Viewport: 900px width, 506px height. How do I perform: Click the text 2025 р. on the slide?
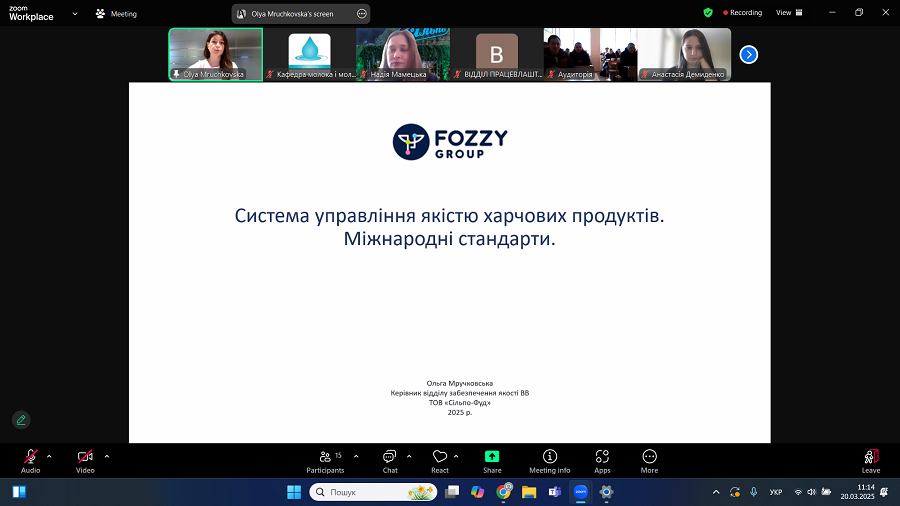pos(460,412)
